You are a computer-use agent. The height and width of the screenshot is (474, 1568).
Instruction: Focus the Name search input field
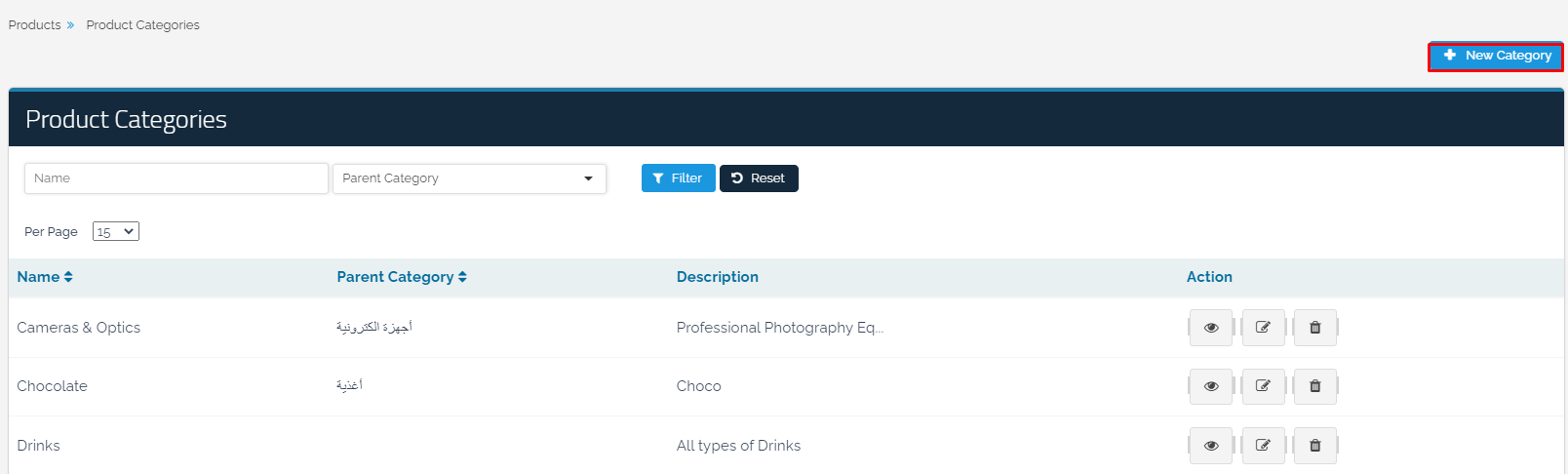[176, 178]
